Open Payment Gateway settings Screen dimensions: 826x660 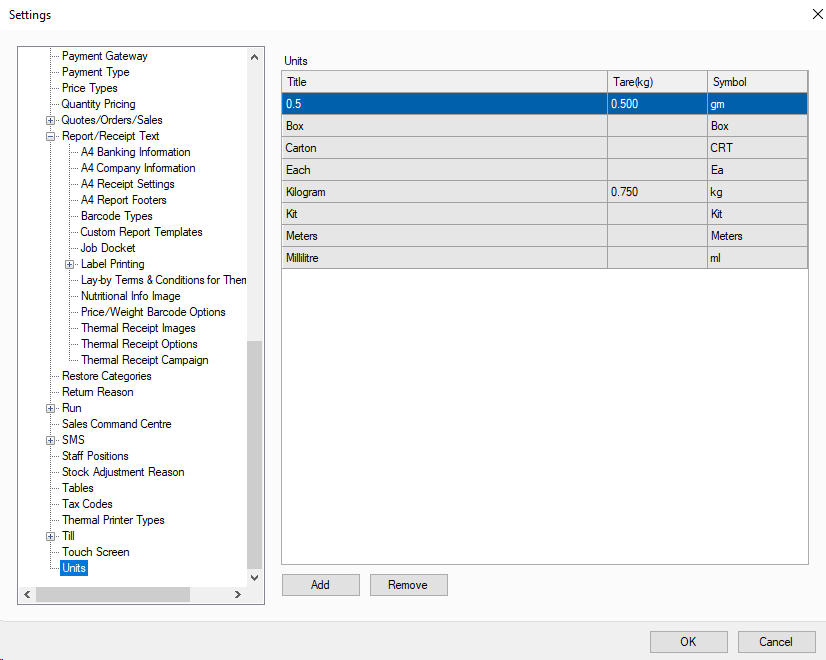click(105, 56)
